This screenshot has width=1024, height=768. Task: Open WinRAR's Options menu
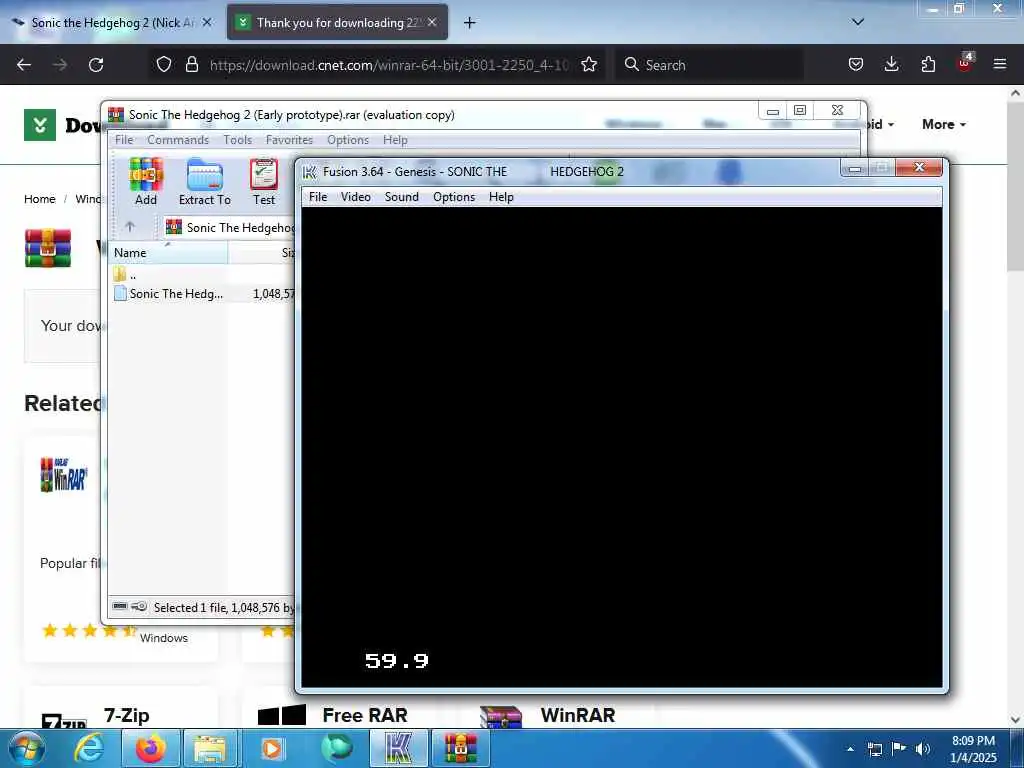click(x=348, y=140)
